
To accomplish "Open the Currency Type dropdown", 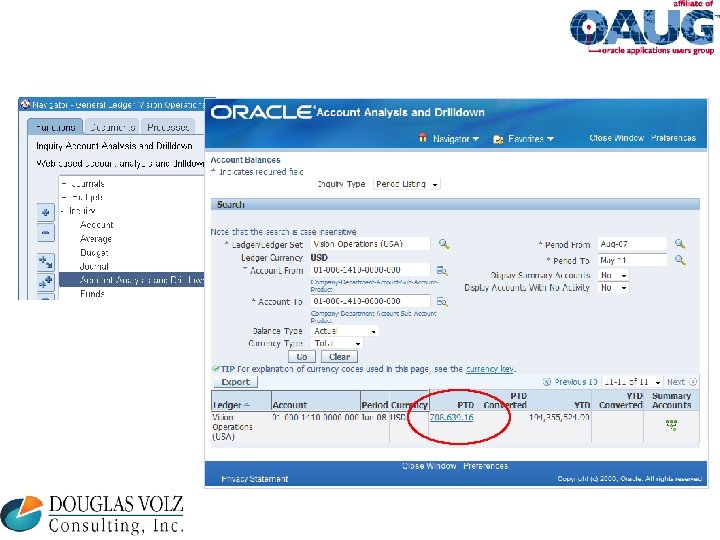I will tap(337, 343).
